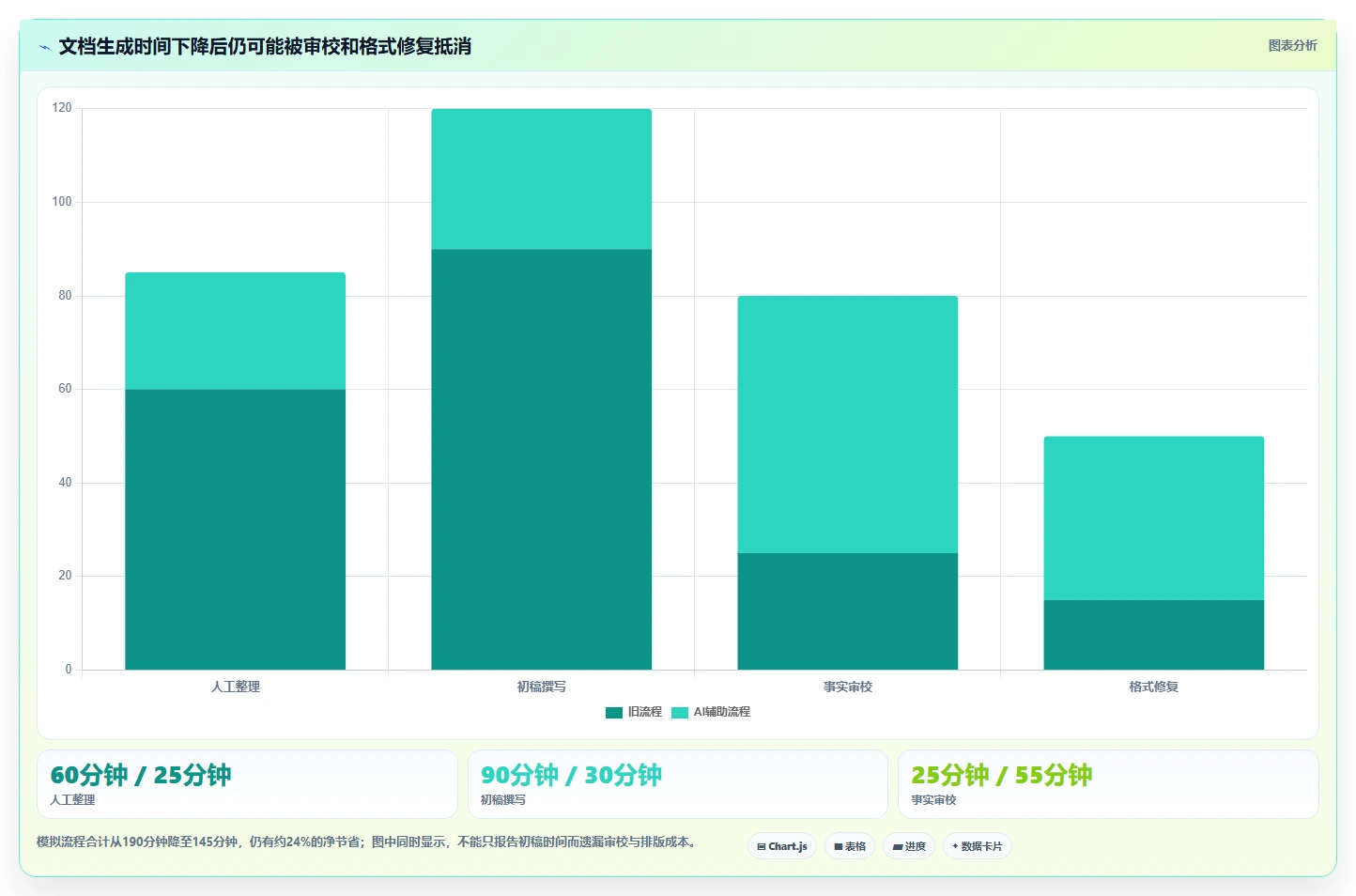Toggle the 旧流程 legend item
Screen dimensions: 1356x896
coord(634,712)
